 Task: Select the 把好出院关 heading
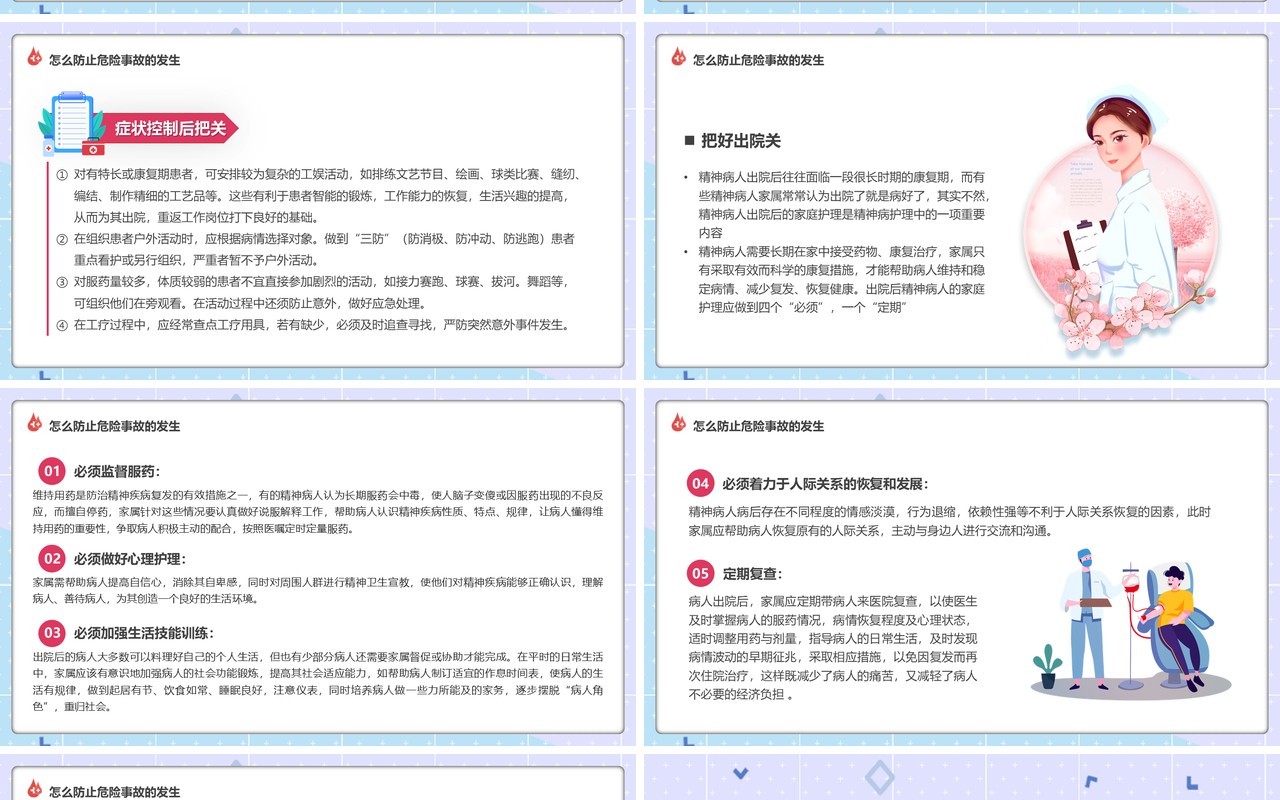click(x=741, y=141)
